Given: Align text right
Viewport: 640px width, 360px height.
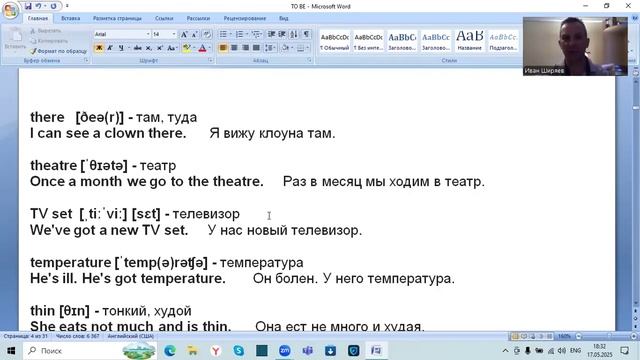Looking at the screenshot, I should pos(245,48).
